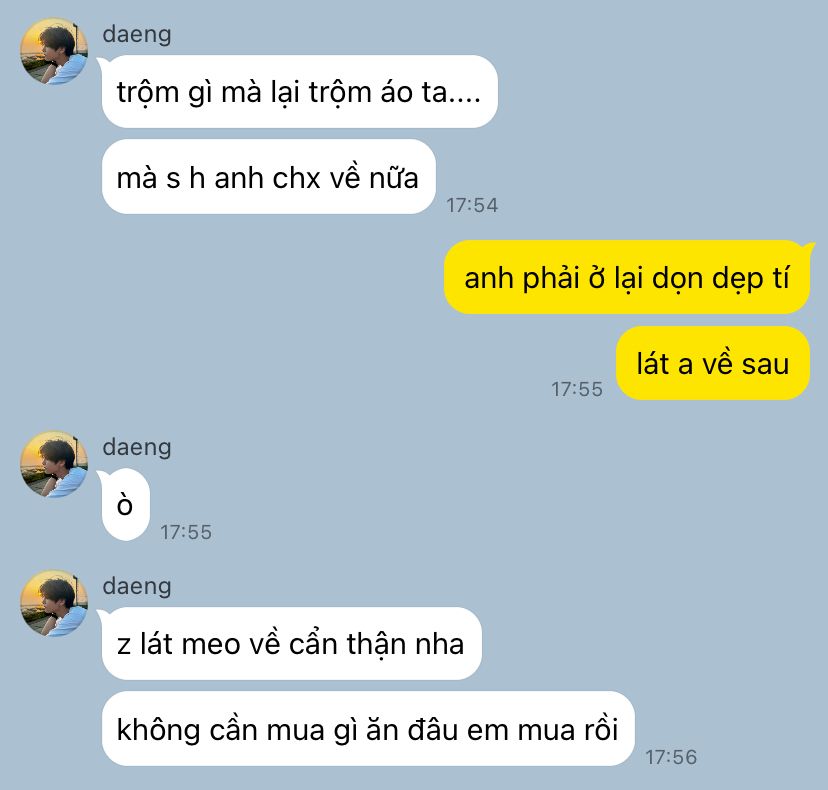828x790 pixels.
Task: Click the sender name daeng above the first message
Action: coord(137,34)
